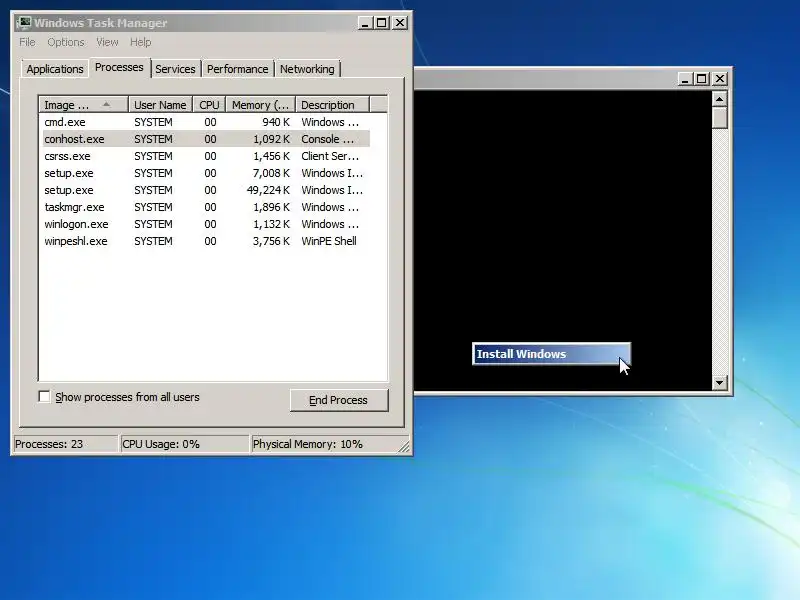Select setup.exe using 49,224 K memory

point(206,190)
